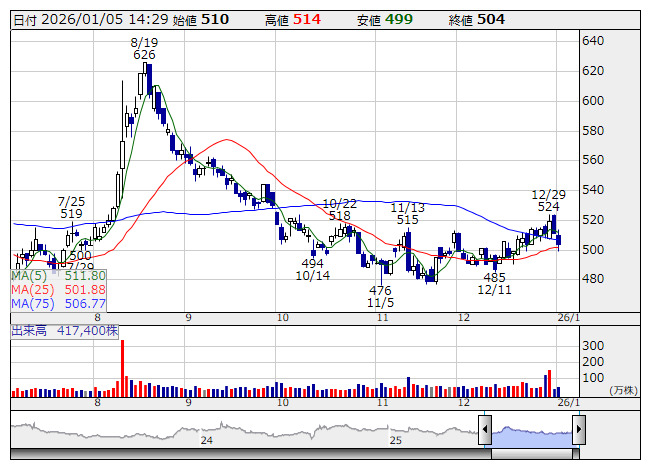
Task: Click the MA(5) legend entry
Action: (x=58, y=275)
